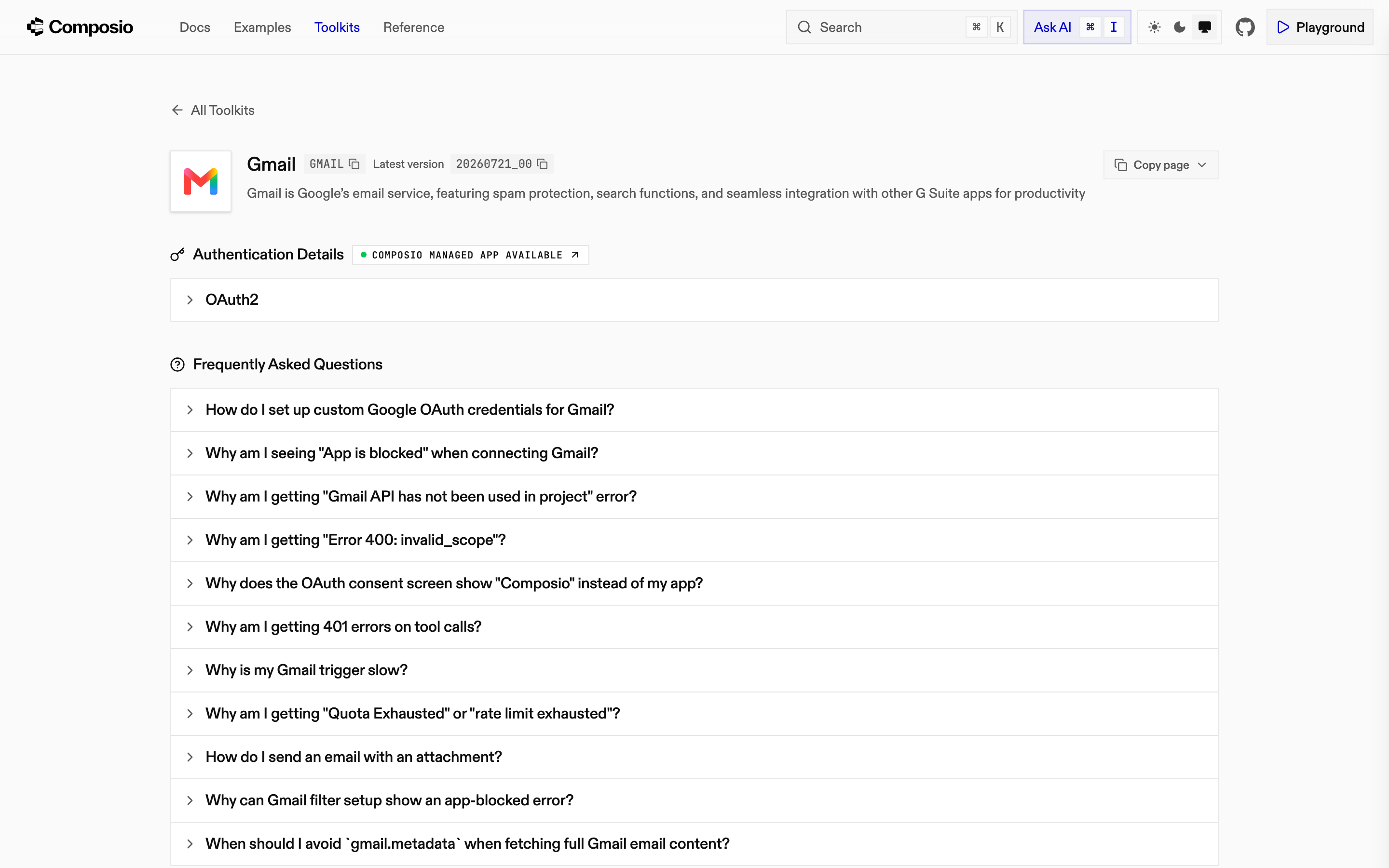Screen dimensions: 1389x868
Task: Go back to All Toolkits
Action: tap(213, 110)
